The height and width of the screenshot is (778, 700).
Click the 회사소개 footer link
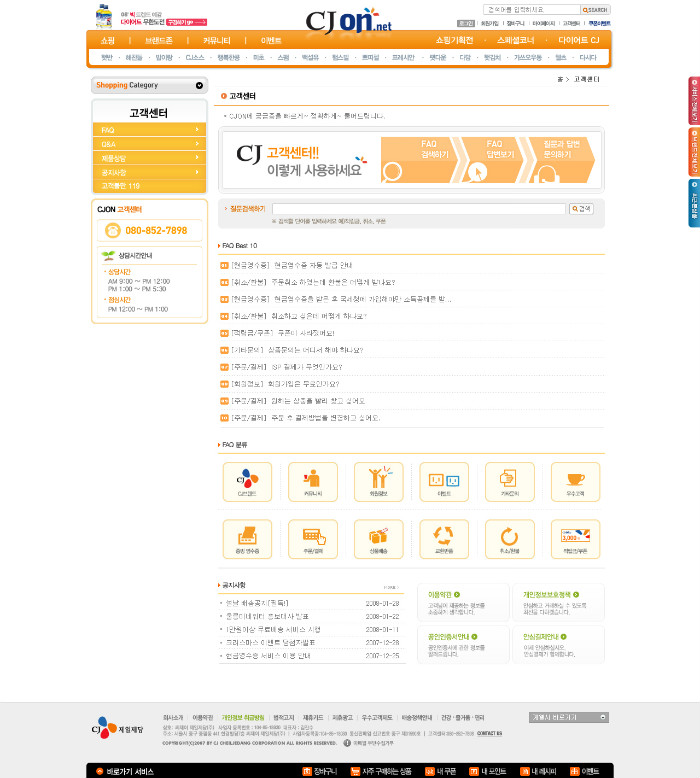[173, 717]
